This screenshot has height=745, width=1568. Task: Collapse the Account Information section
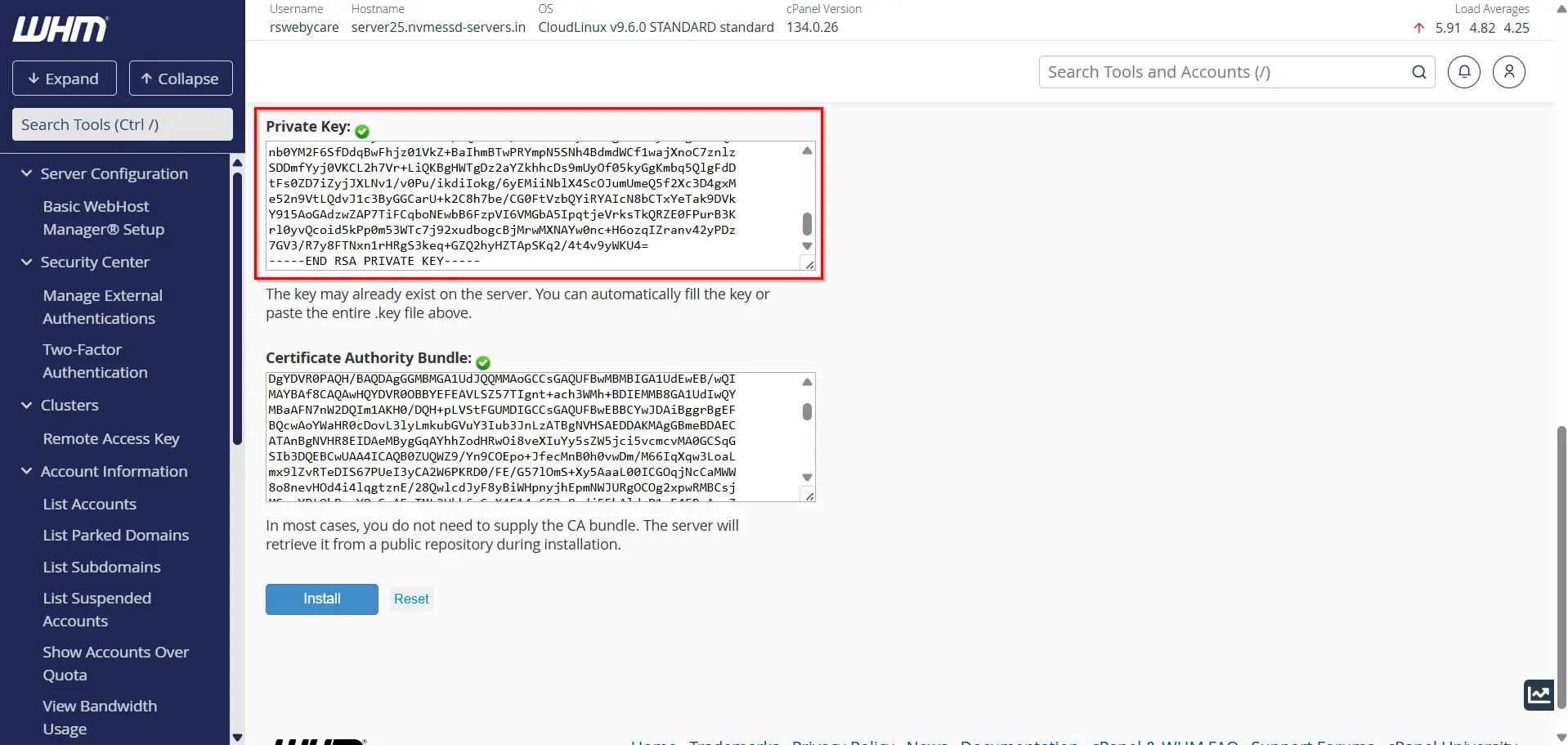click(27, 471)
